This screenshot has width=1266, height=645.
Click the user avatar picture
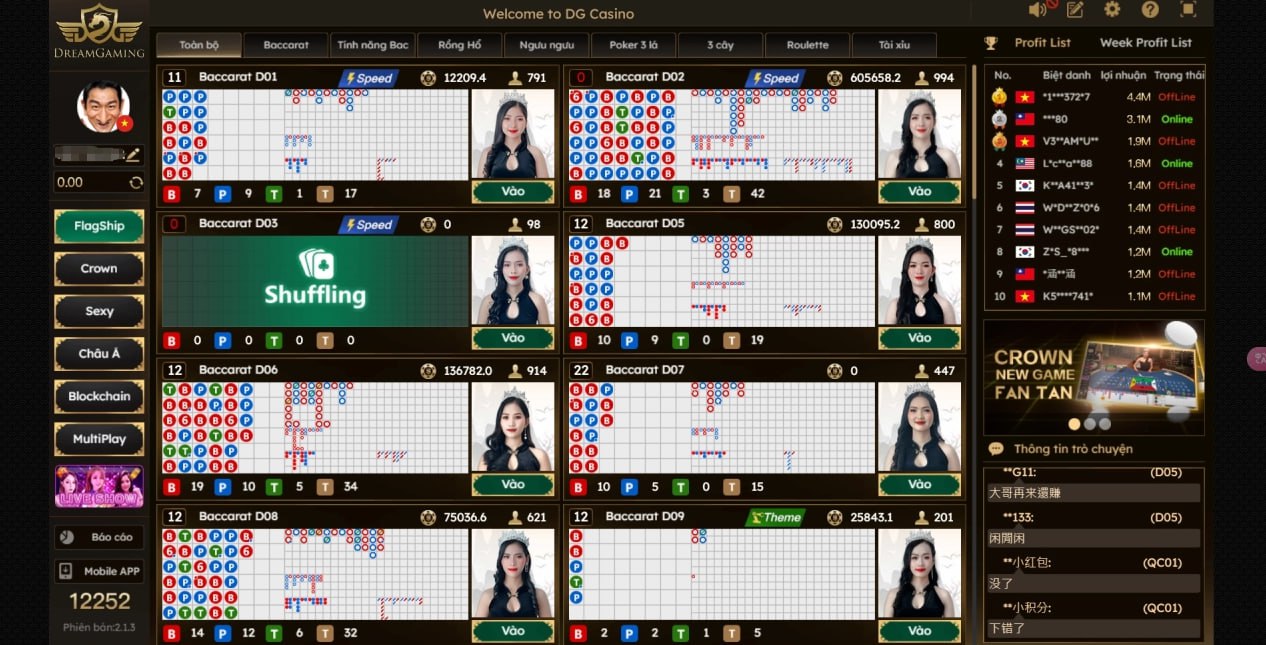[104, 106]
